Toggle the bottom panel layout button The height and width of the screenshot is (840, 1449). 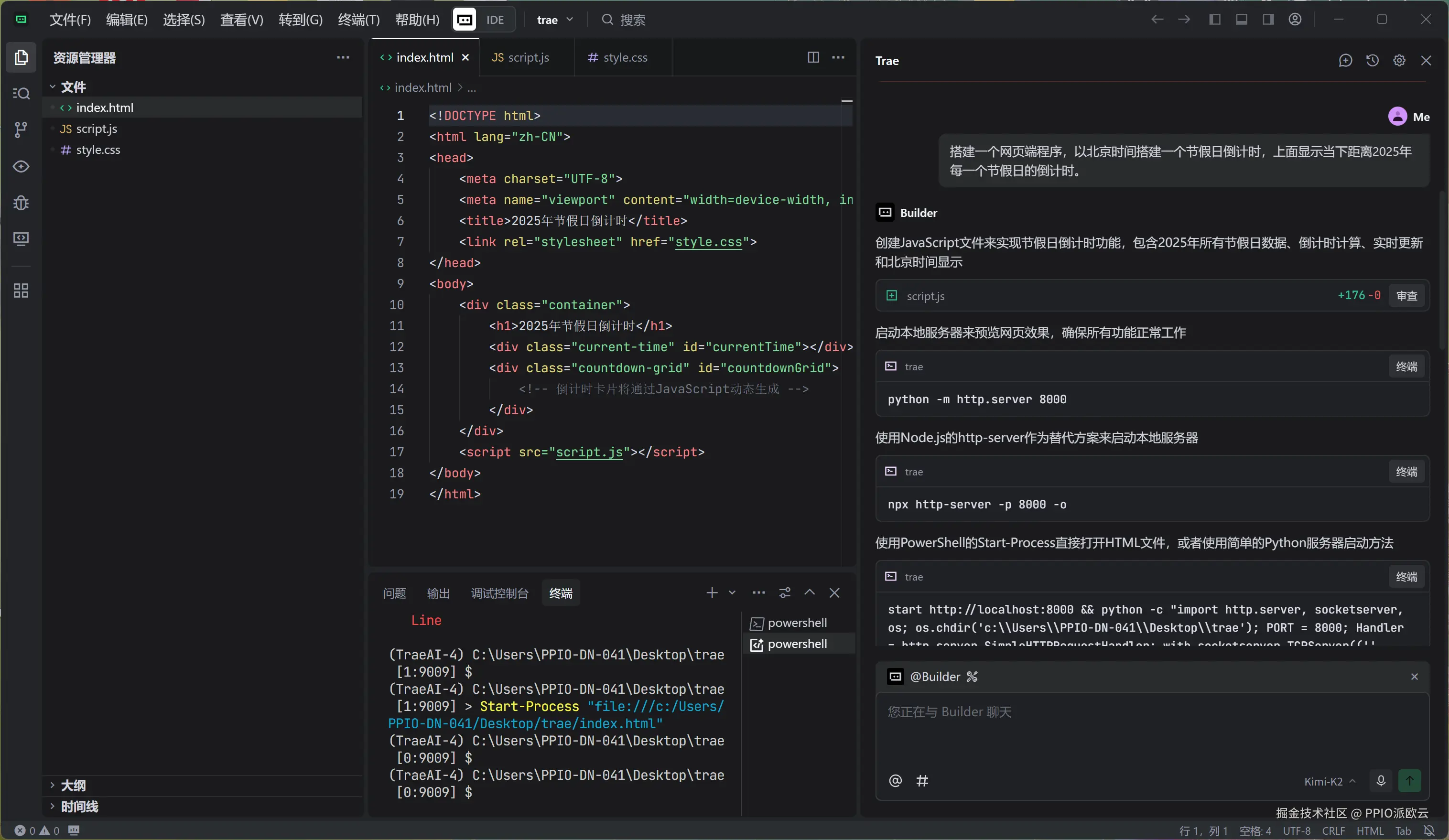click(x=1242, y=20)
